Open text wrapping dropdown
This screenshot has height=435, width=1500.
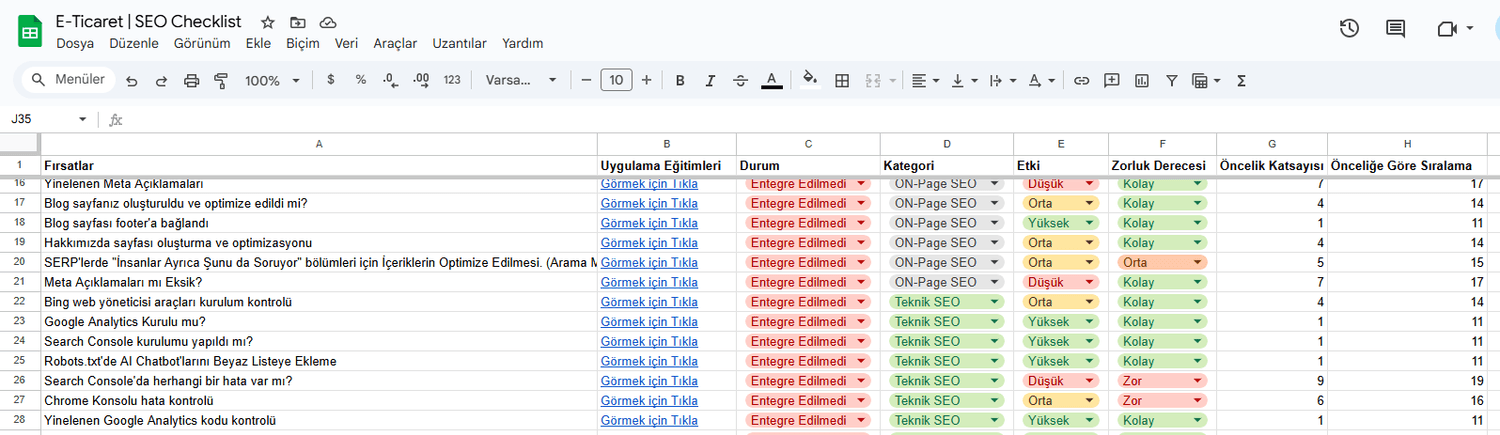(1002, 80)
